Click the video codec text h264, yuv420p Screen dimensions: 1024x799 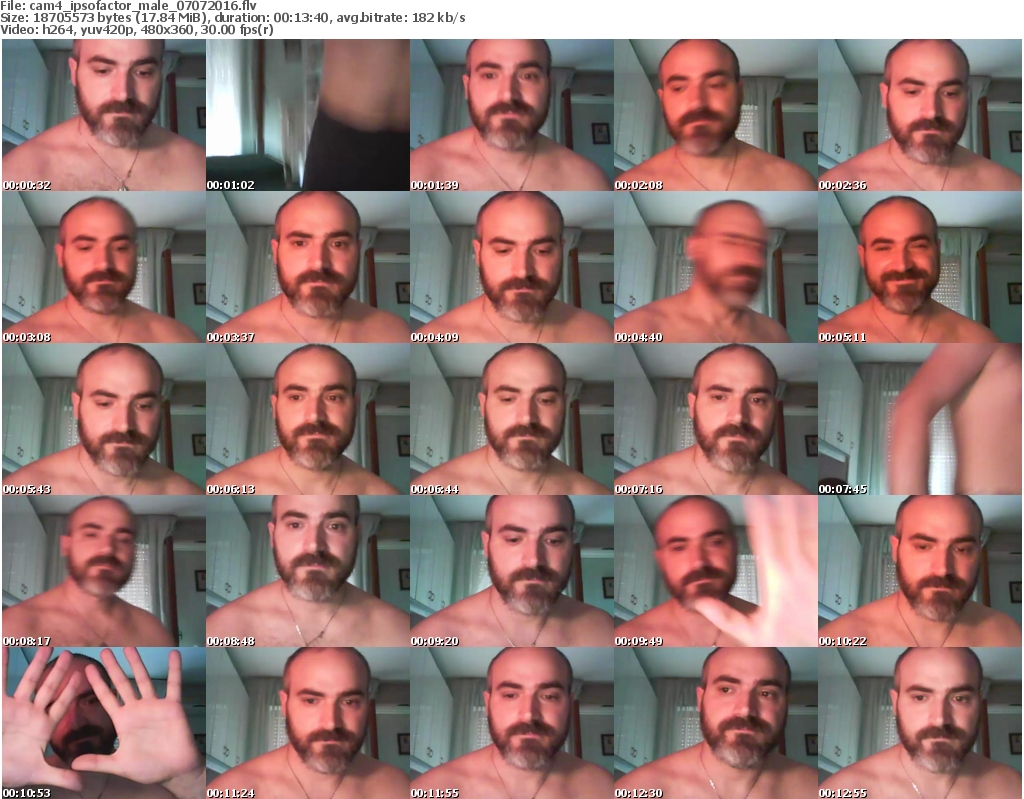click(86, 30)
